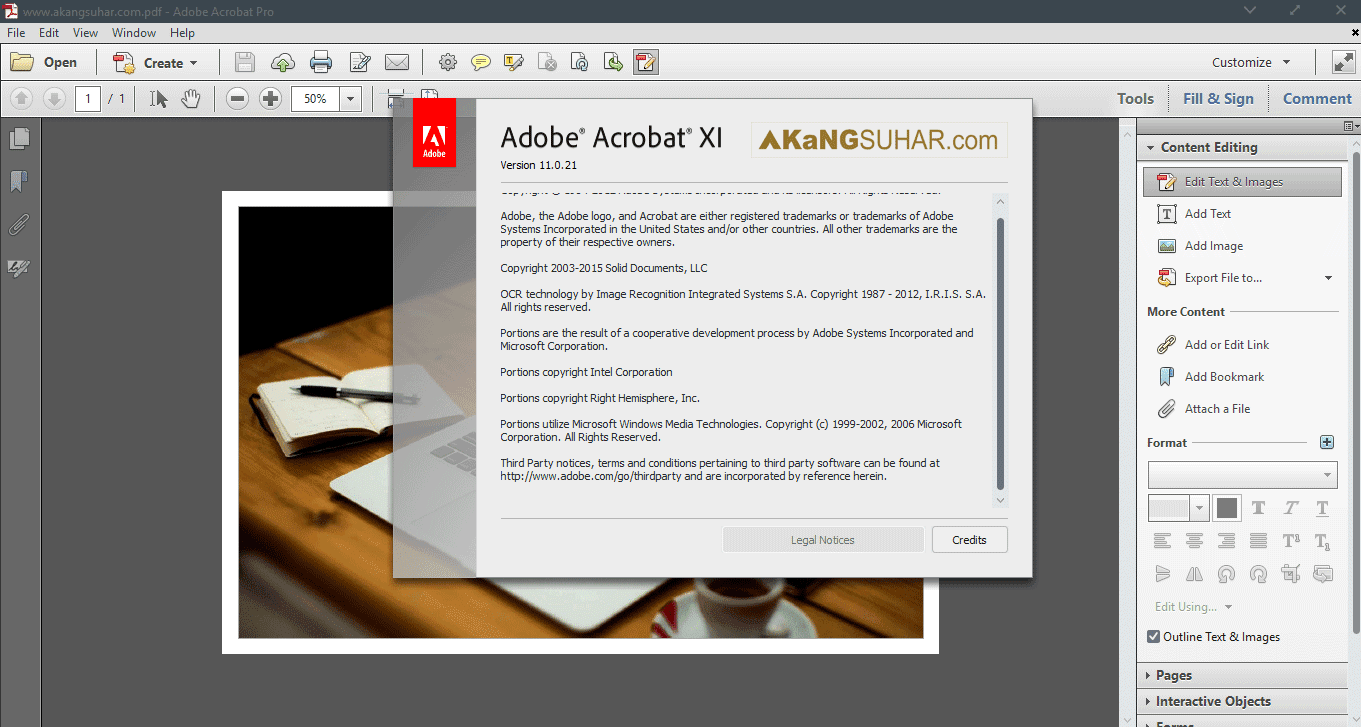
Task: Click the gray text color swatch
Action: coord(1227,508)
